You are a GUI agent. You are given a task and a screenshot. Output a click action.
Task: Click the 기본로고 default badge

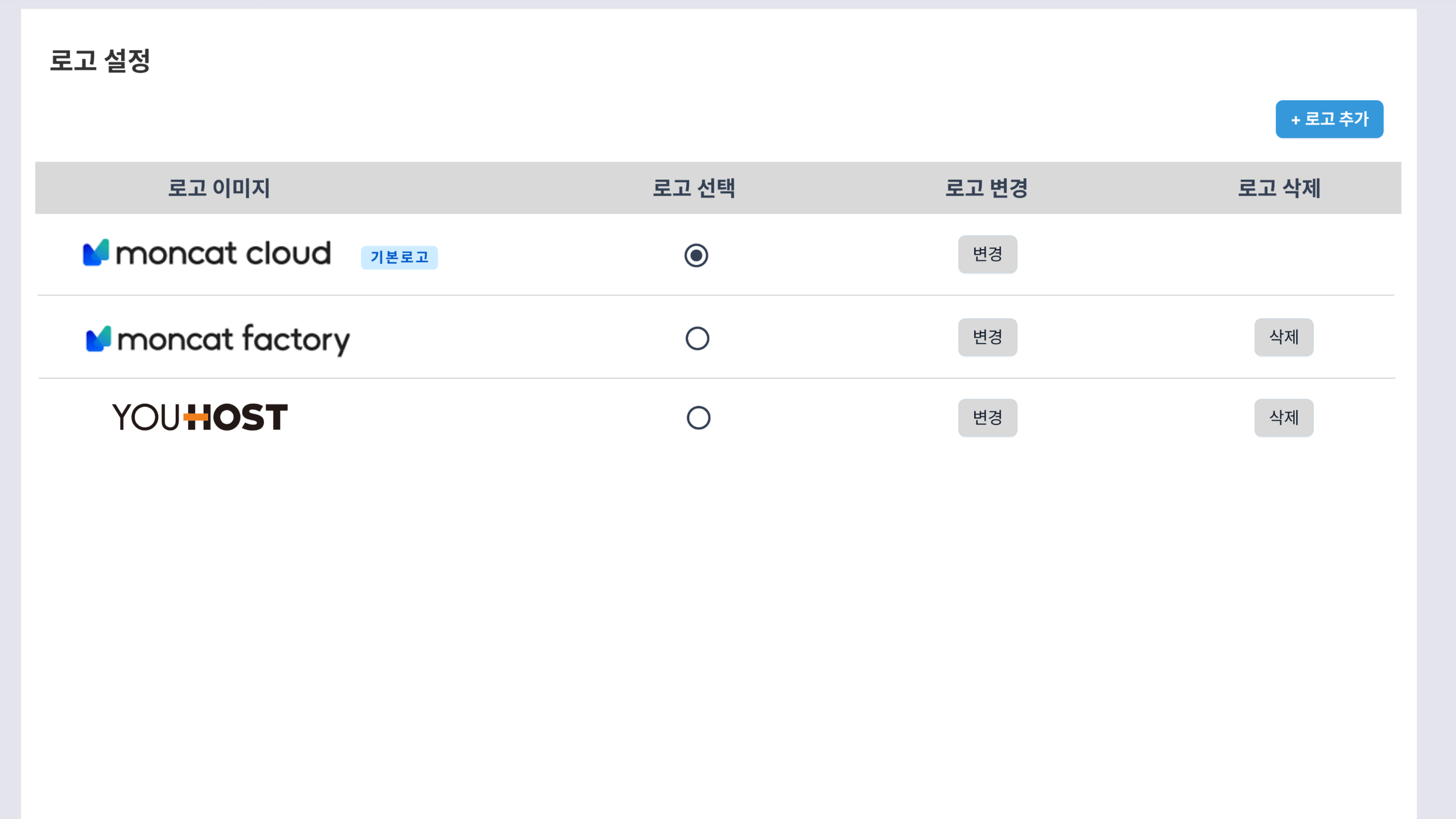tap(399, 258)
